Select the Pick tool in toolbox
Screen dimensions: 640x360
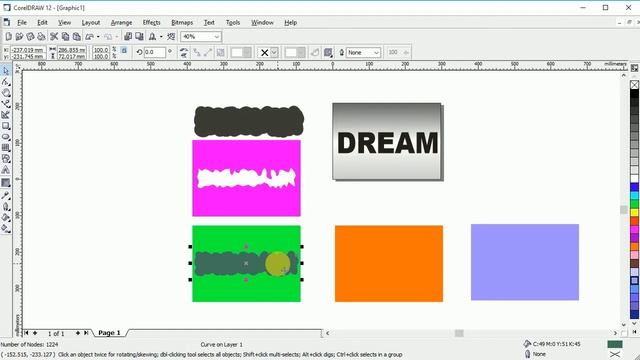[x=6, y=71]
